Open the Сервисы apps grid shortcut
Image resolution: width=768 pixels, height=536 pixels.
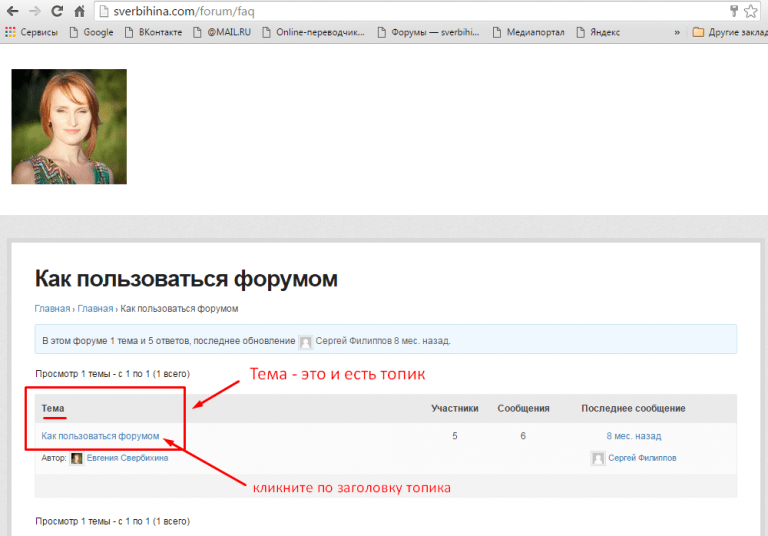point(32,32)
